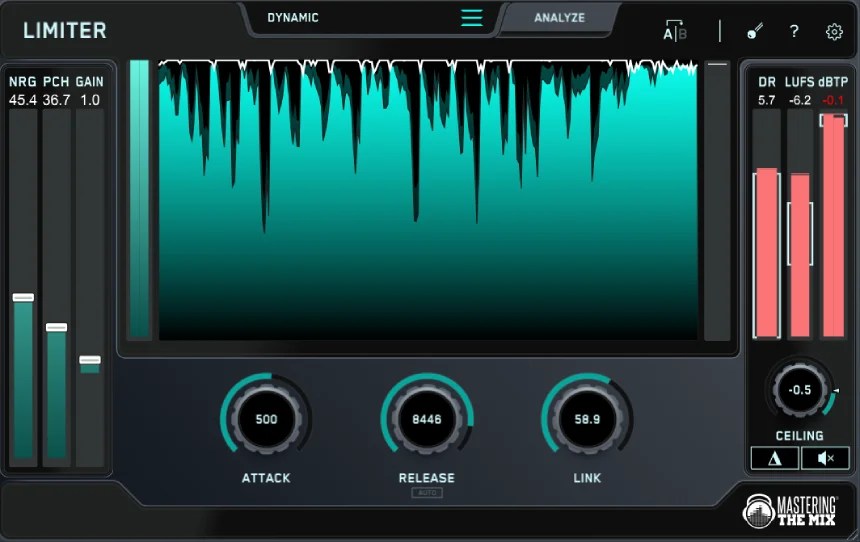Open the DYNAMIC preset dropdown
860x542 pixels.
click(x=293, y=18)
